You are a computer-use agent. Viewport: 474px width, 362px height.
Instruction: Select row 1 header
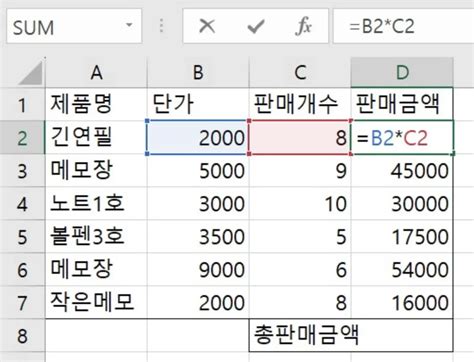pos(22,105)
